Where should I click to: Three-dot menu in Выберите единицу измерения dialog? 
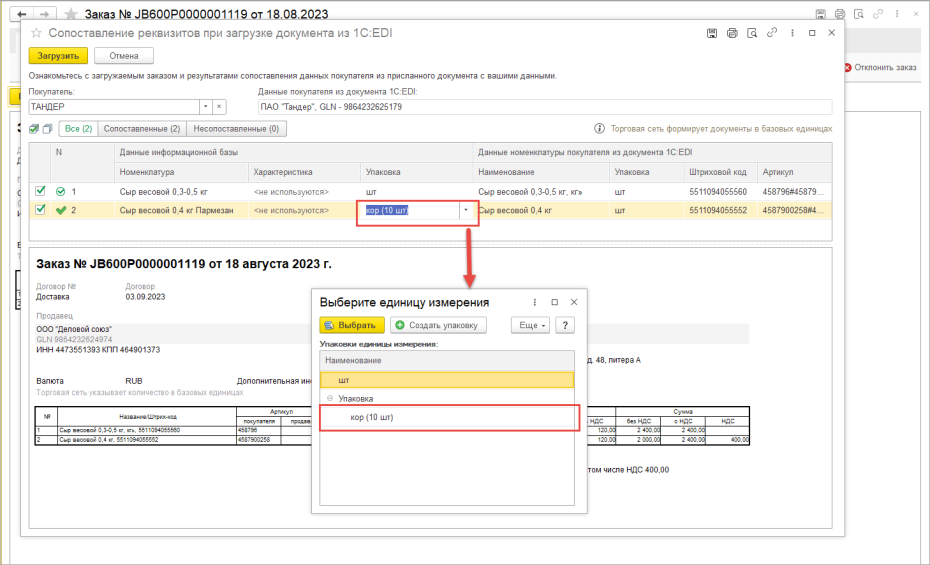click(x=534, y=302)
